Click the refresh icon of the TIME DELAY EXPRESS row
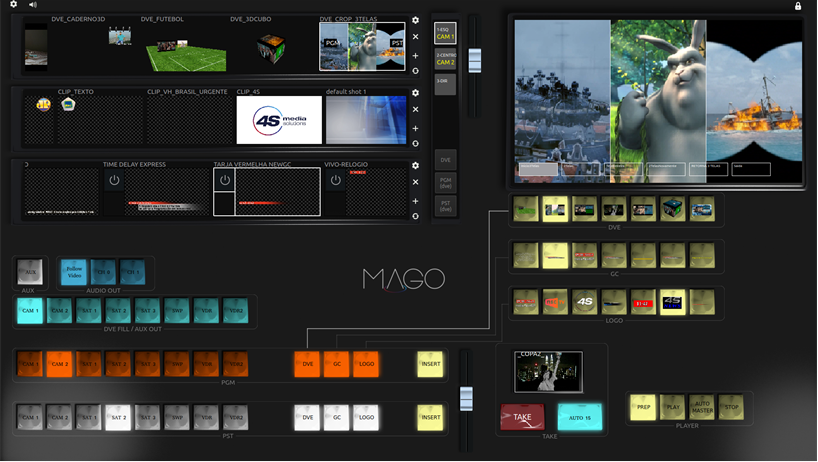Image resolution: width=818 pixels, height=462 pixels. [x=415, y=216]
